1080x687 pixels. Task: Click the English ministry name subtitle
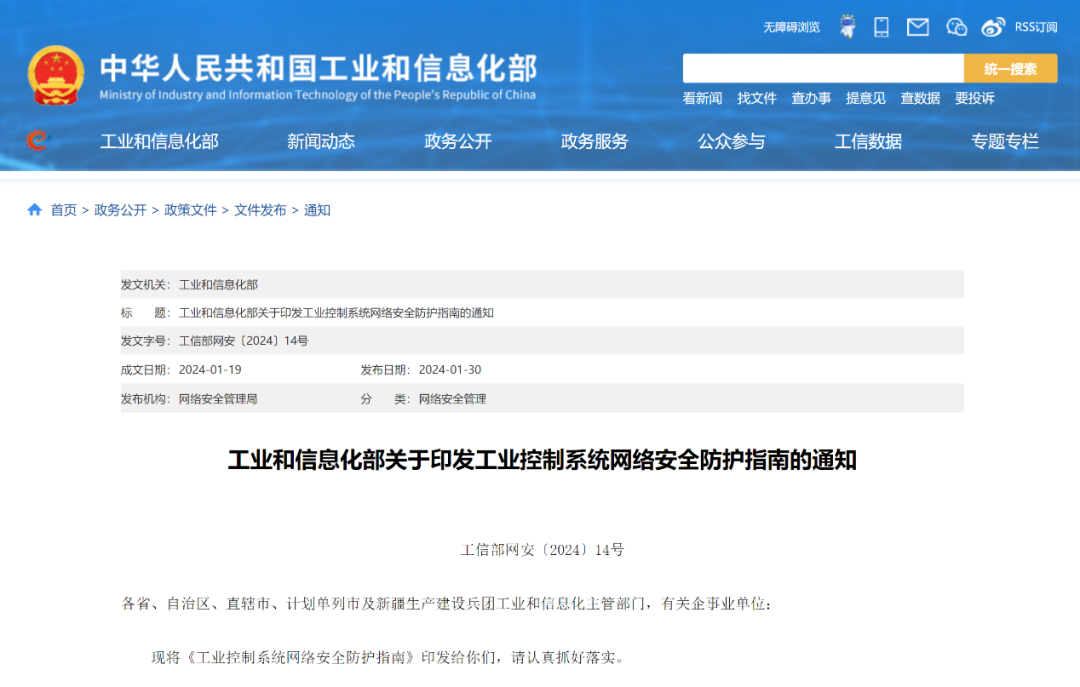pyautogui.click(x=318, y=94)
